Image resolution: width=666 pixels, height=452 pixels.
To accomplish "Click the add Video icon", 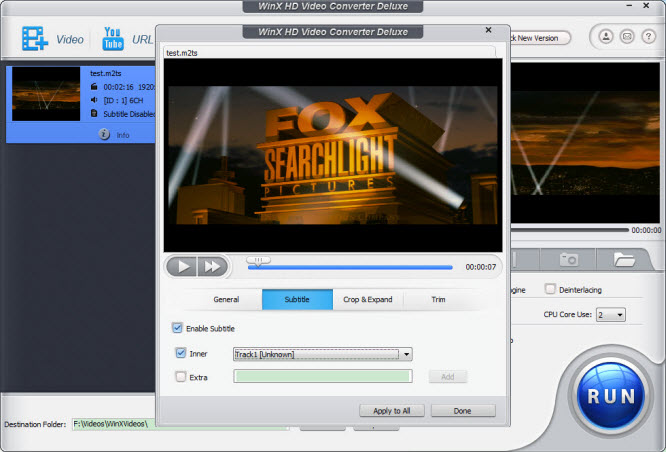I will click(35, 39).
